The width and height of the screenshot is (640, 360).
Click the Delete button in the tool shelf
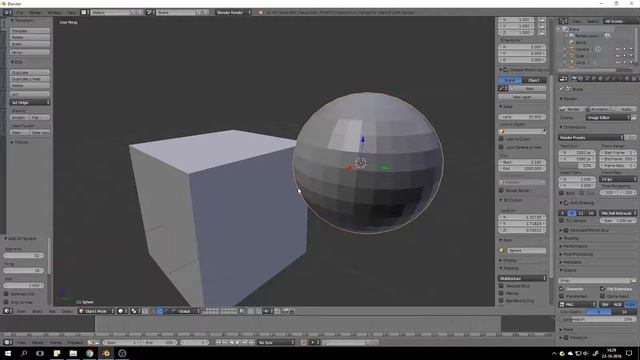click(x=30, y=86)
